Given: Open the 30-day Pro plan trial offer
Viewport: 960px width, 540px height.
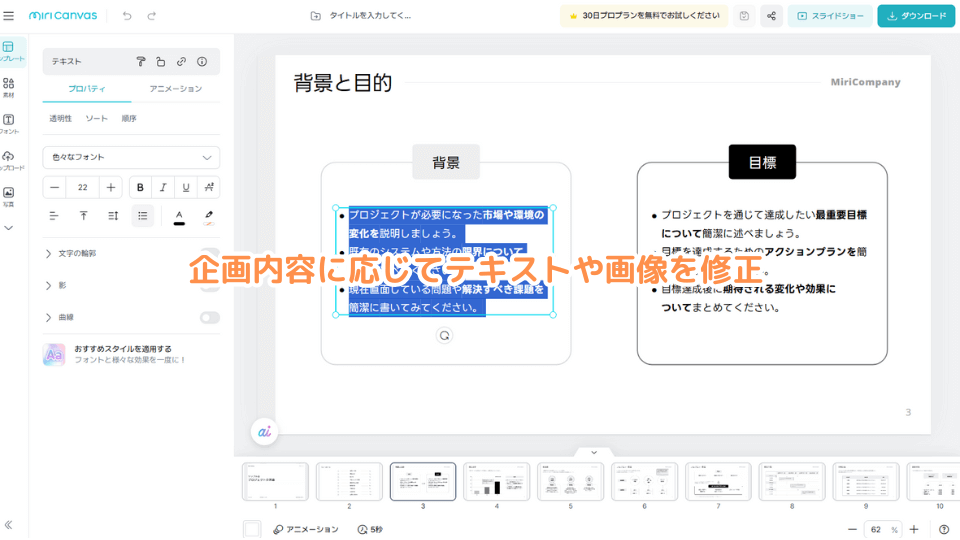Looking at the screenshot, I should [x=643, y=16].
